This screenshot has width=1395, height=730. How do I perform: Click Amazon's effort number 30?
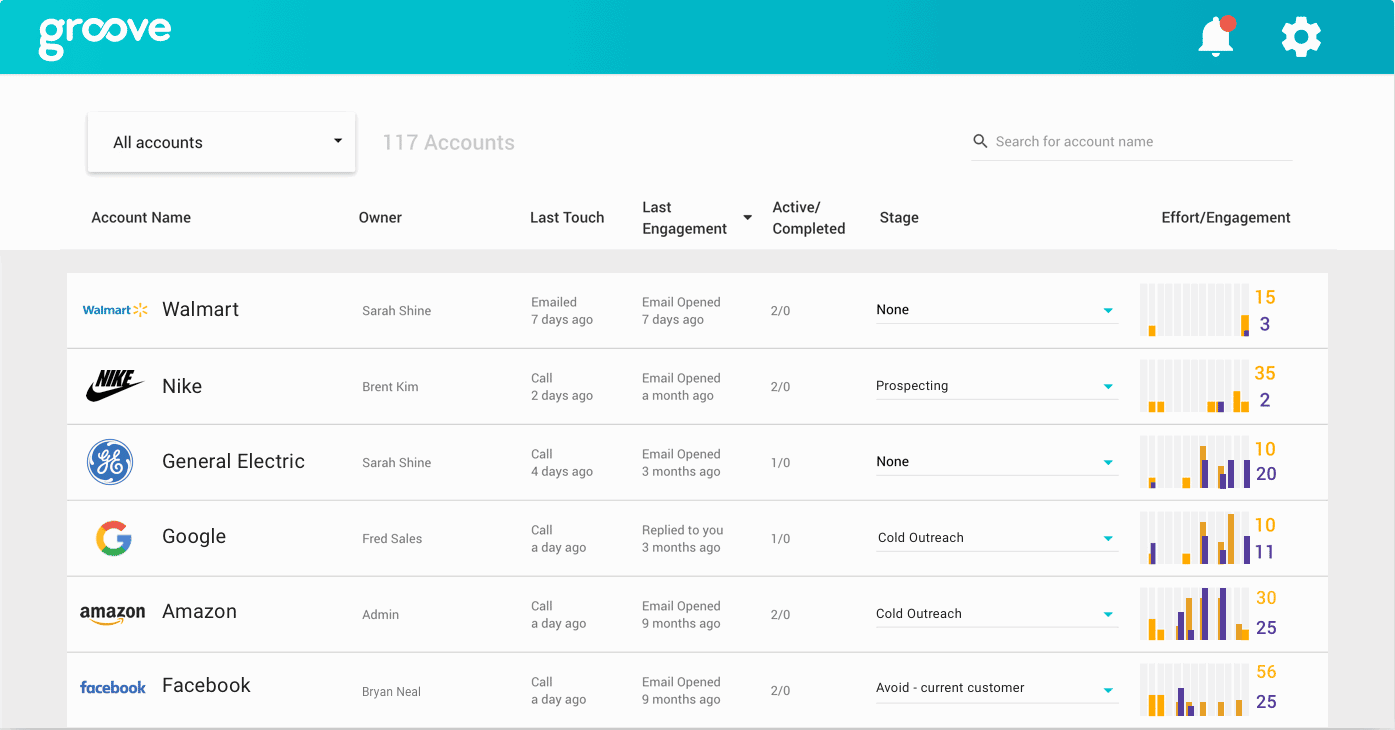click(1266, 598)
